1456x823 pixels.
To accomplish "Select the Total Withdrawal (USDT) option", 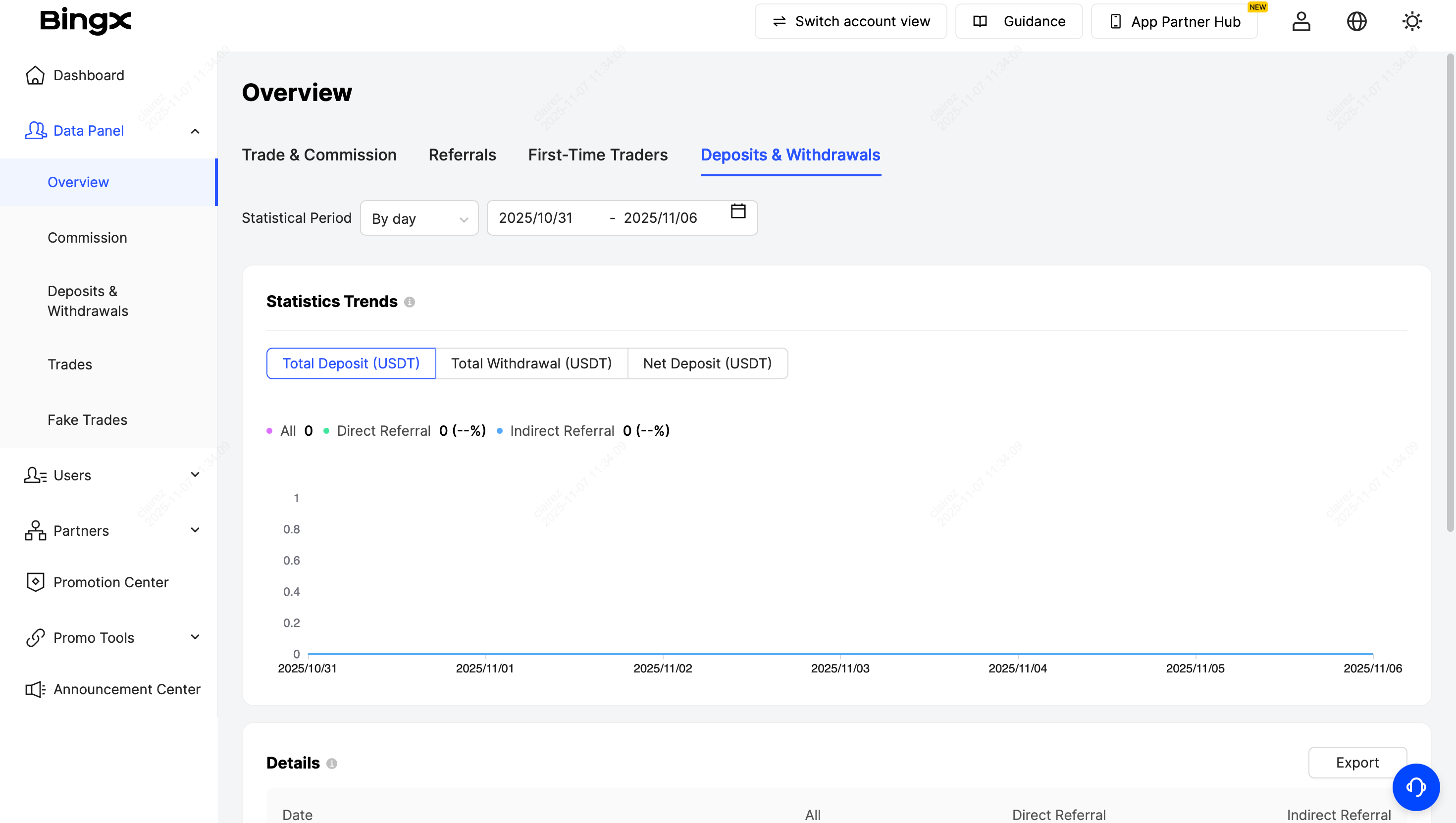I will (x=531, y=363).
